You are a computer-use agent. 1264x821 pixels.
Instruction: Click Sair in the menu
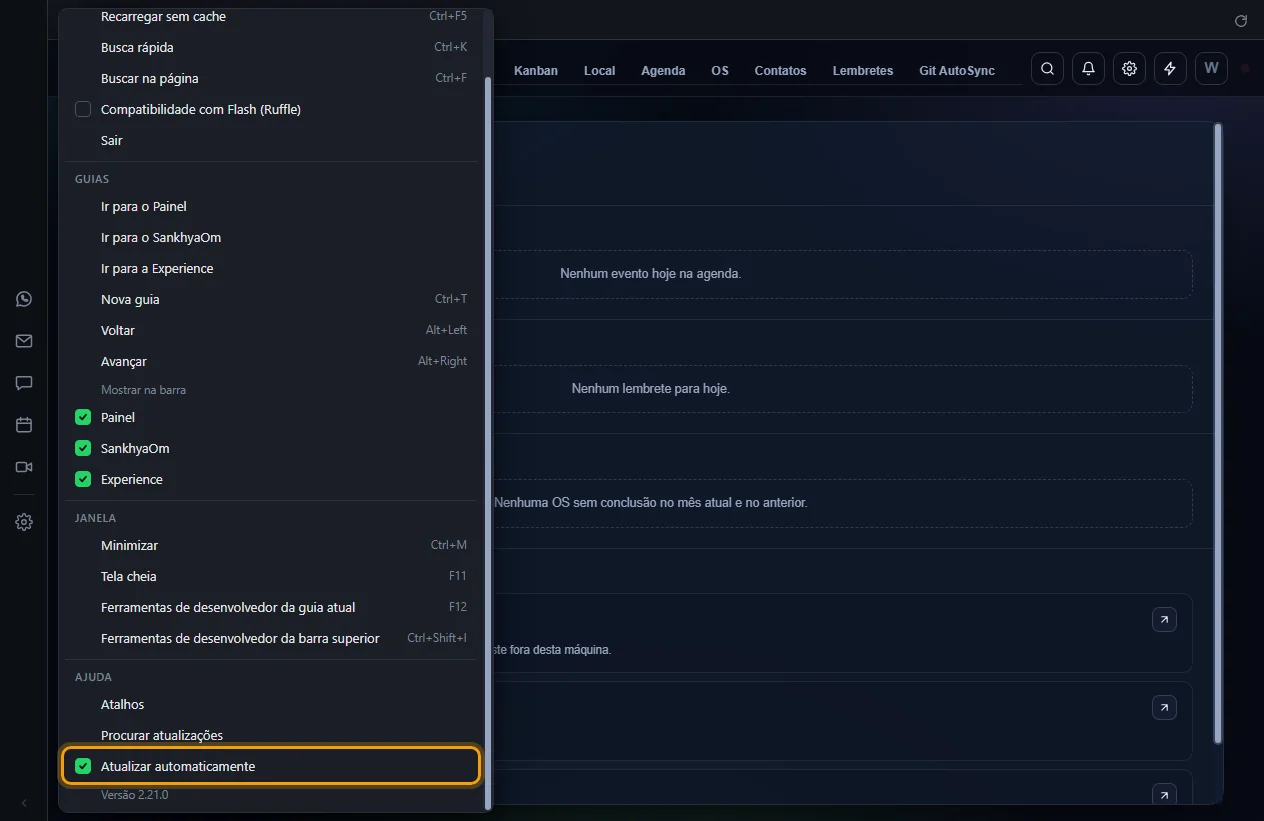point(271,140)
